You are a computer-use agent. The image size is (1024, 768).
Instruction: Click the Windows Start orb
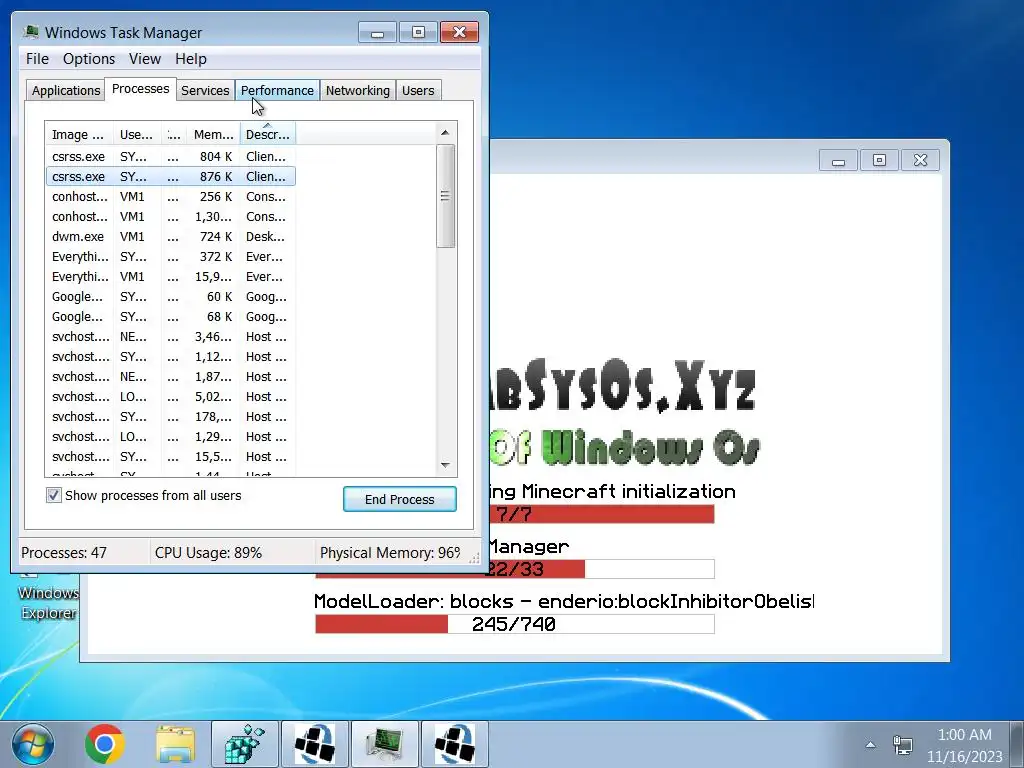click(32, 744)
